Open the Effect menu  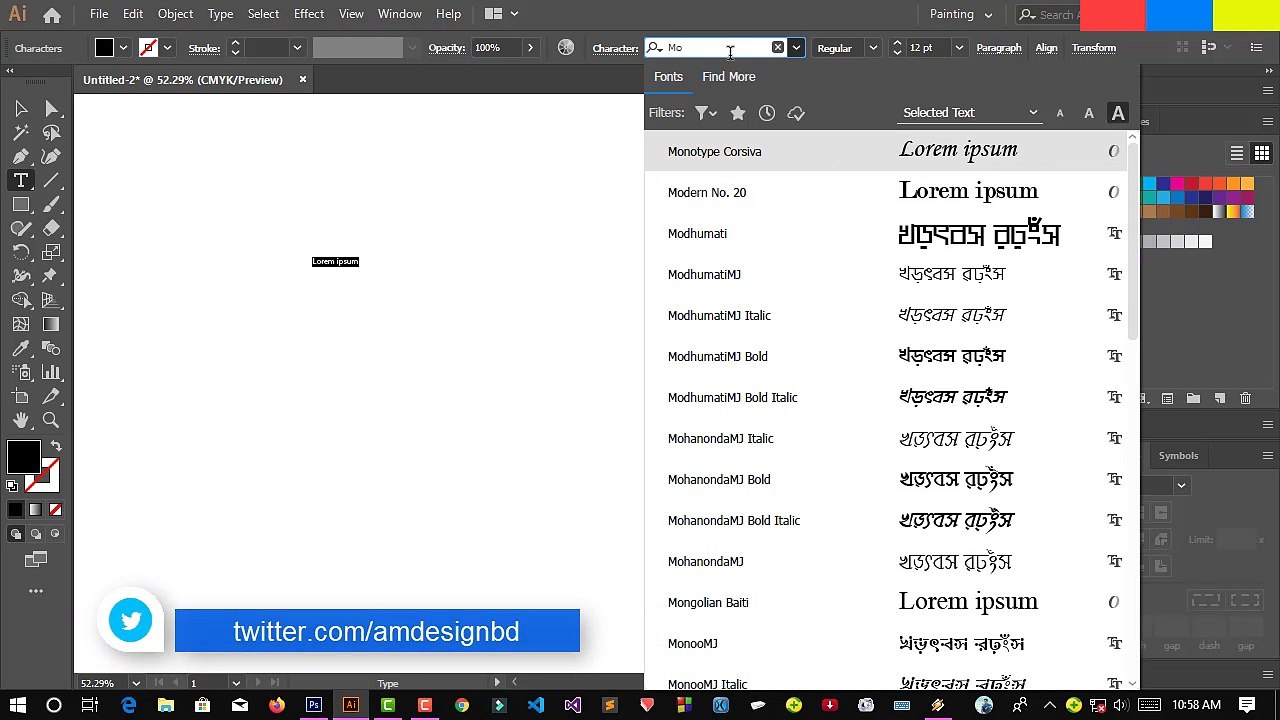point(309,14)
